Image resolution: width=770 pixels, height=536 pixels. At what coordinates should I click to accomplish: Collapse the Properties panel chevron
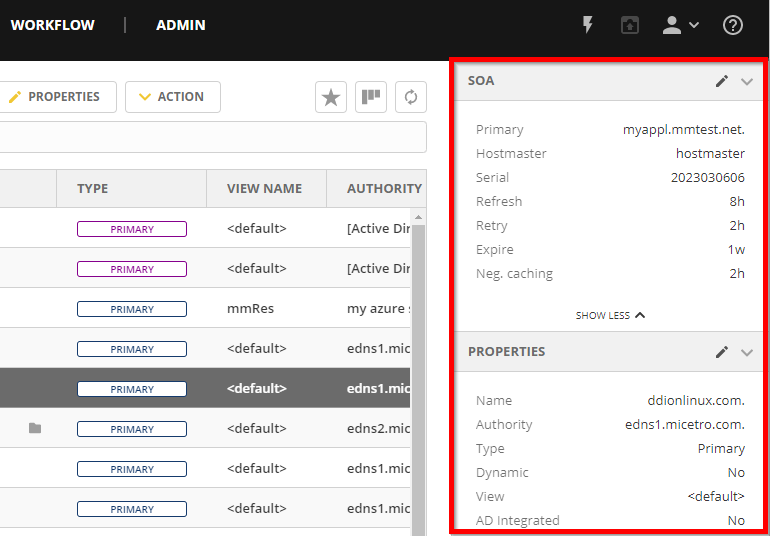[747, 352]
